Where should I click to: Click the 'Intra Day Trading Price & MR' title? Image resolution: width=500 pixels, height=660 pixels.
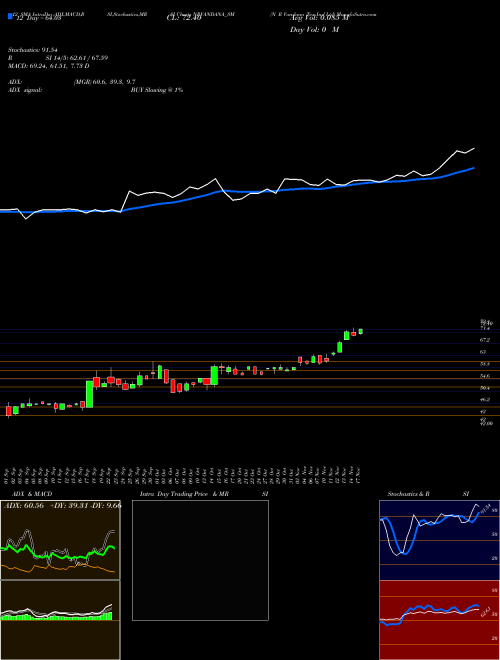click(x=184, y=494)
